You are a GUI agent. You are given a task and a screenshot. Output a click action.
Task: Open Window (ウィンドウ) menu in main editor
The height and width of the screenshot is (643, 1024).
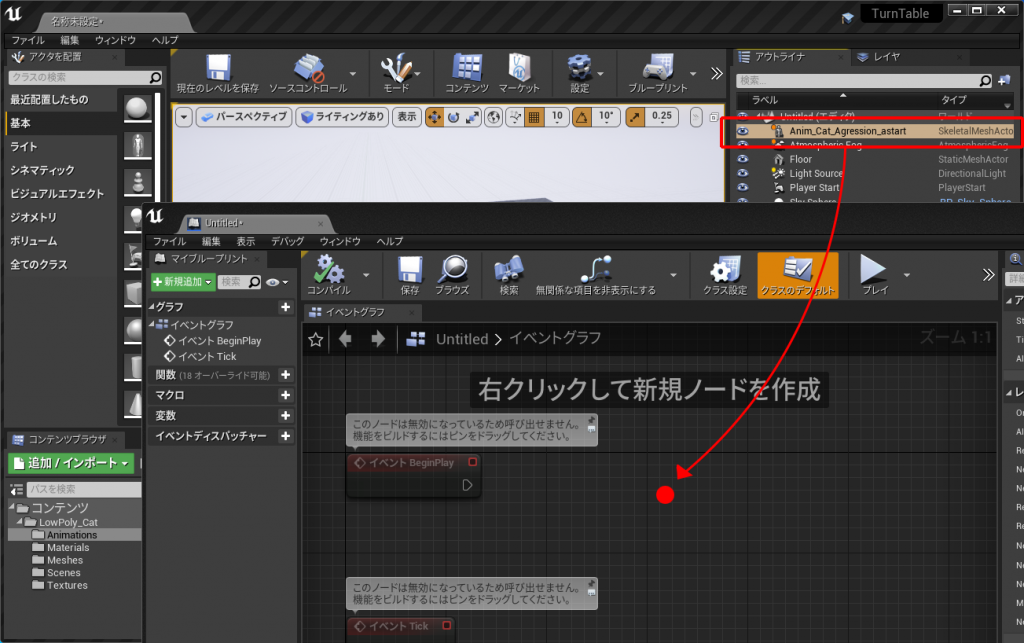click(116, 40)
